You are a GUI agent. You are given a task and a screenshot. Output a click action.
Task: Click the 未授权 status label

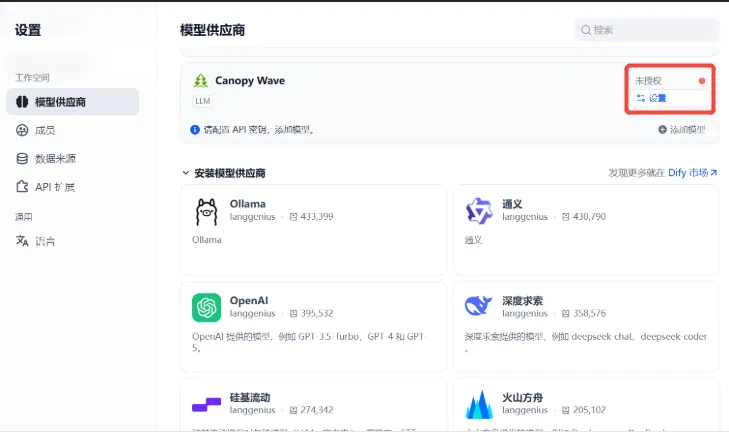(x=648, y=81)
